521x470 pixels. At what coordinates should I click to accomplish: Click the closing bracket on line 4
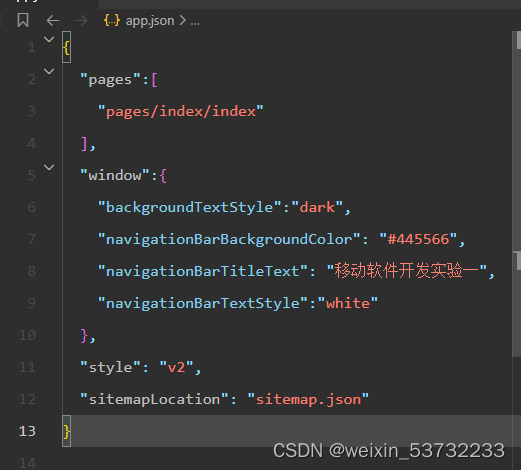pyautogui.click(x=84, y=144)
